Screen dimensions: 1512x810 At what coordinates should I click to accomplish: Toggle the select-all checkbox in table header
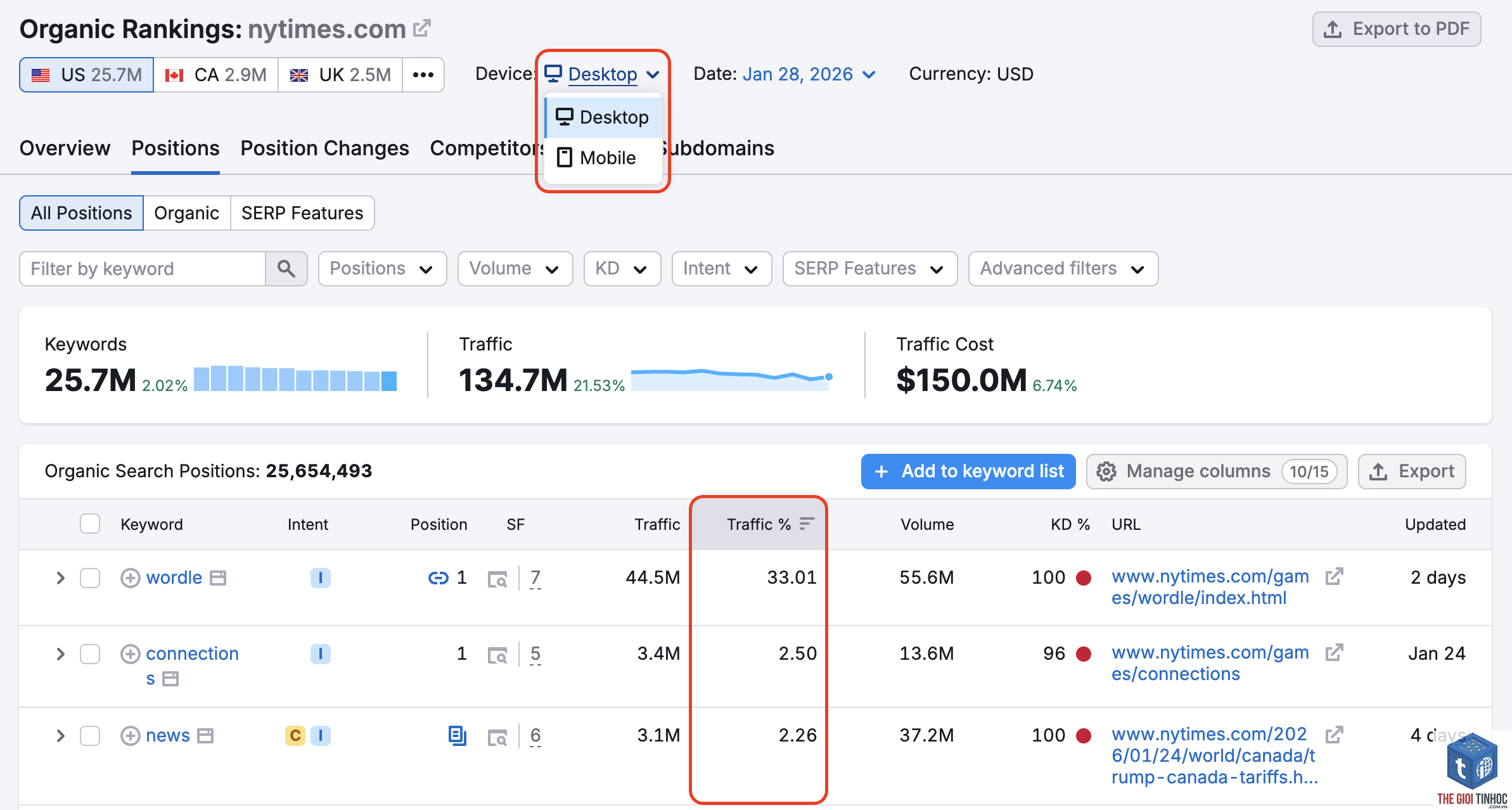tap(90, 524)
